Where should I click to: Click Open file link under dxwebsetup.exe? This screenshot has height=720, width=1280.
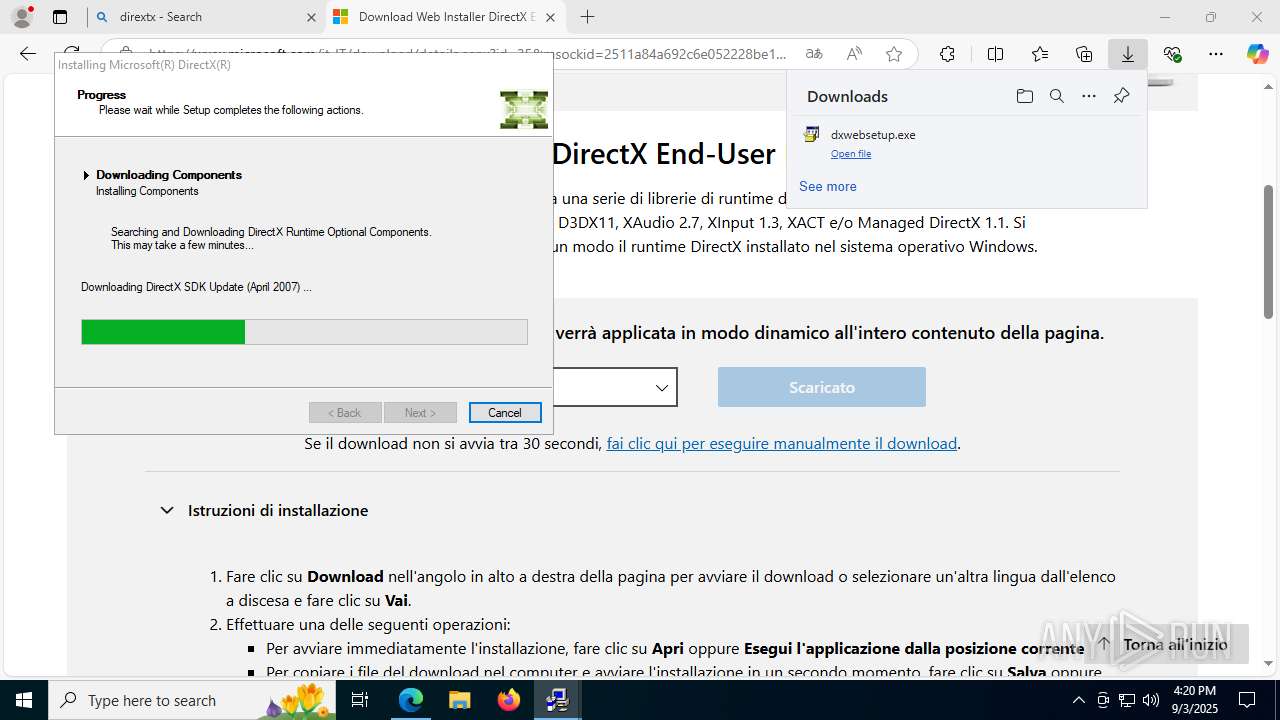(x=851, y=154)
